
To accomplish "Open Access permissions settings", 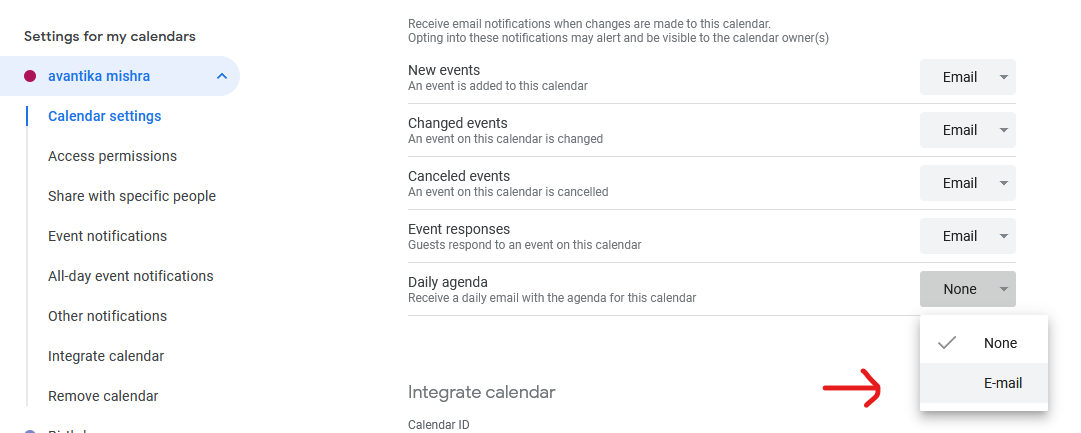I will (x=112, y=156).
